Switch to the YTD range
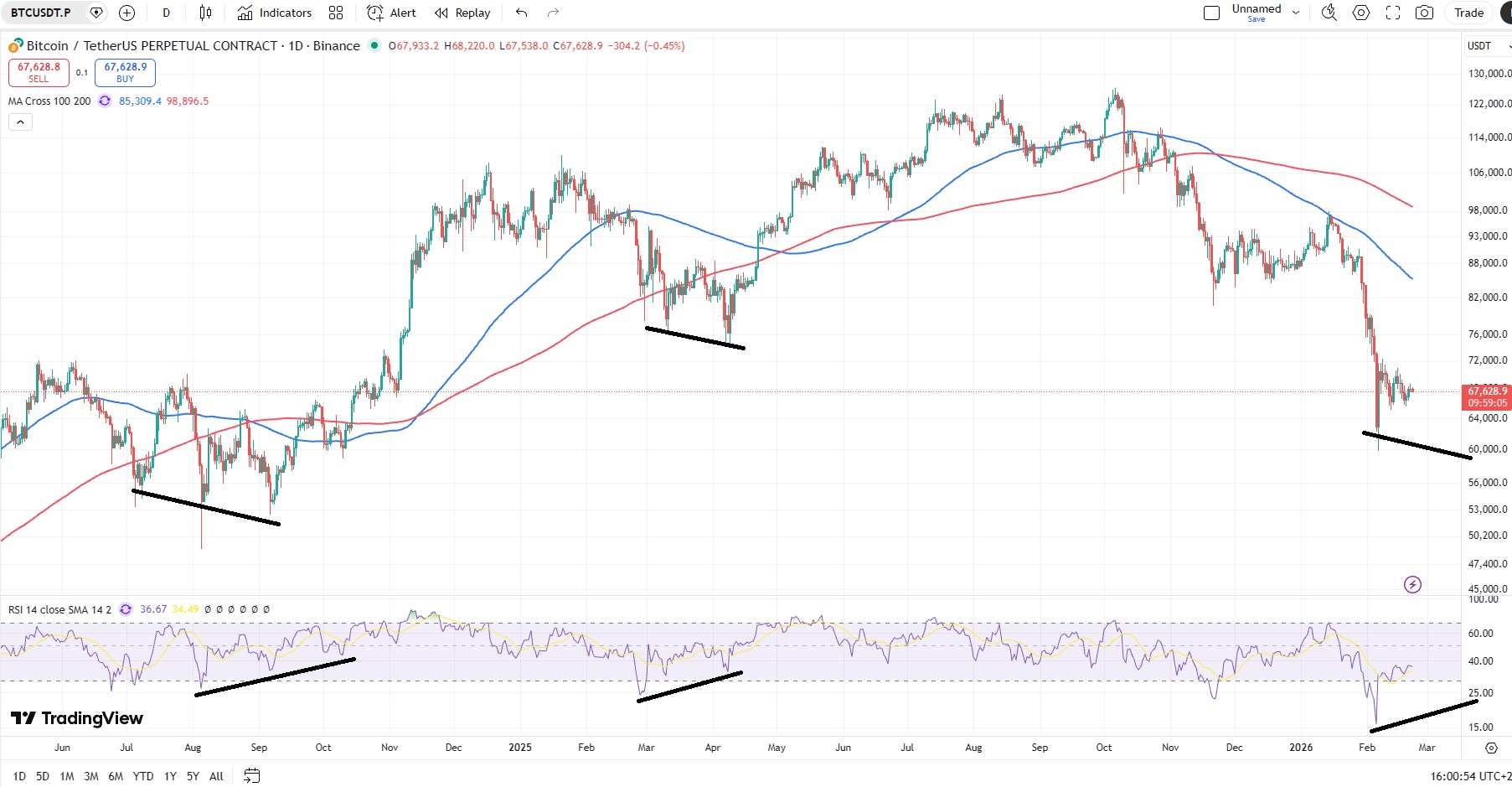The height and width of the screenshot is (787, 1512). point(143,776)
